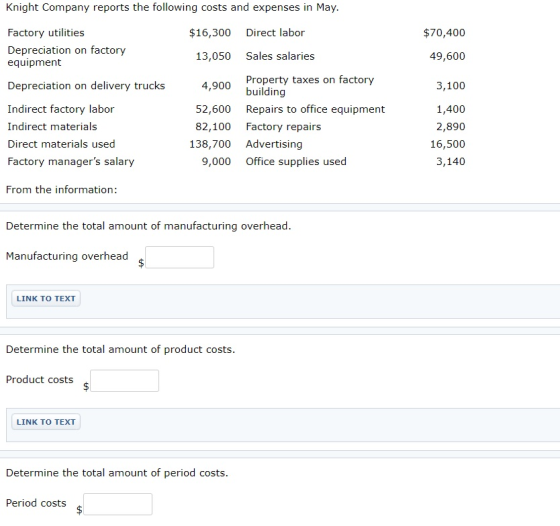Click the Sales salaries 49,600 value
This screenshot has height=526, width=560.
[x=448, y=56]
